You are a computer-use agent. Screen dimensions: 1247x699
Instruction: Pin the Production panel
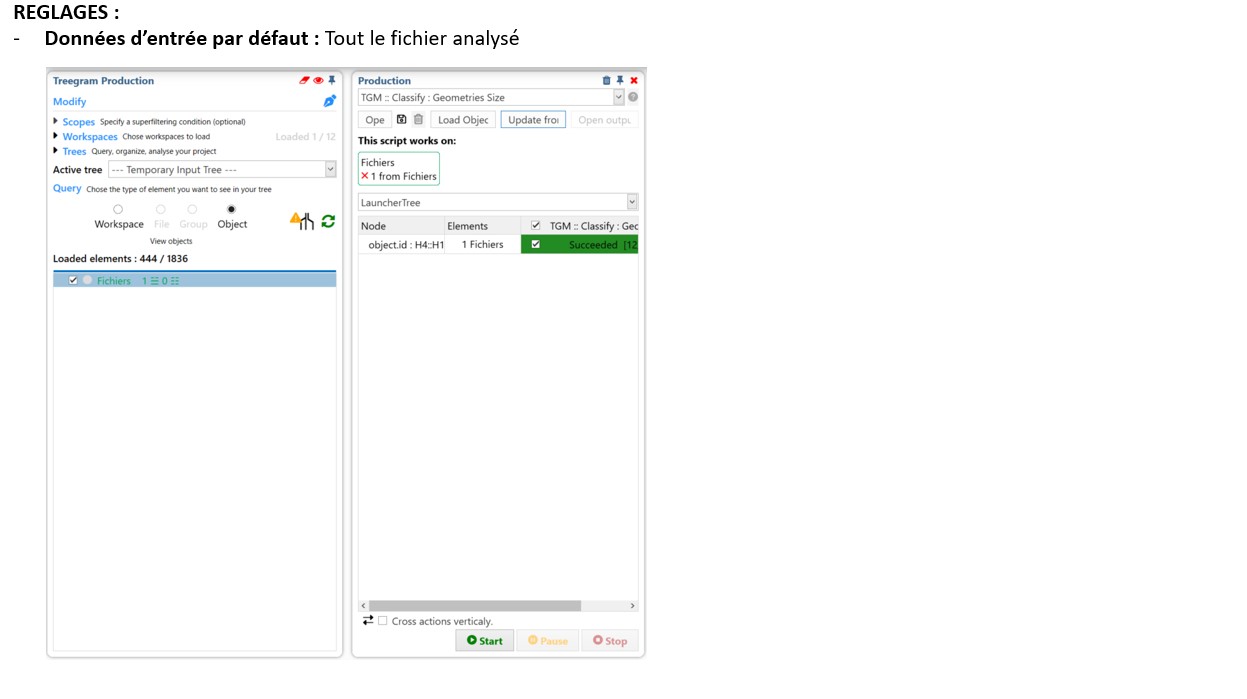tap(620, 81)
